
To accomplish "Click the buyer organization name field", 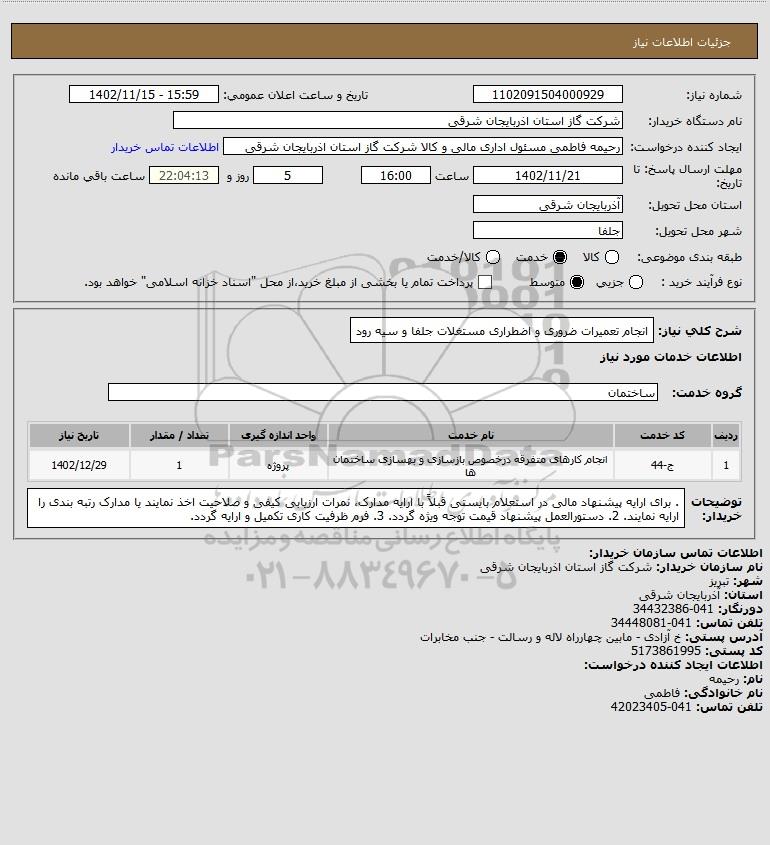I will [x=398, y=121].
